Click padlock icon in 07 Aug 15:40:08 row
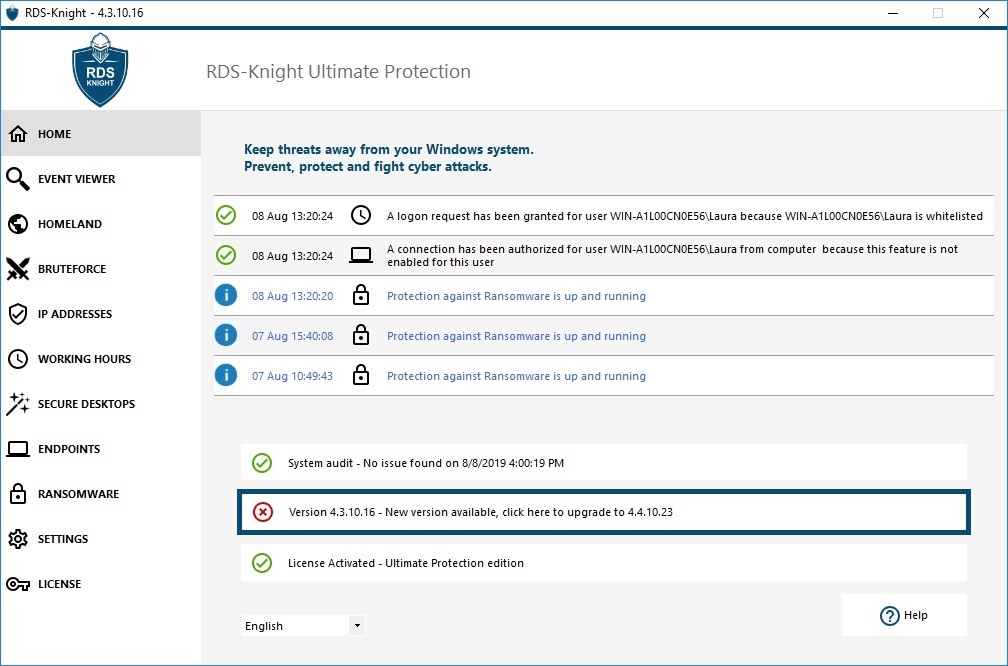Viewport: 1008px width, 666px height. click(361, 335)
